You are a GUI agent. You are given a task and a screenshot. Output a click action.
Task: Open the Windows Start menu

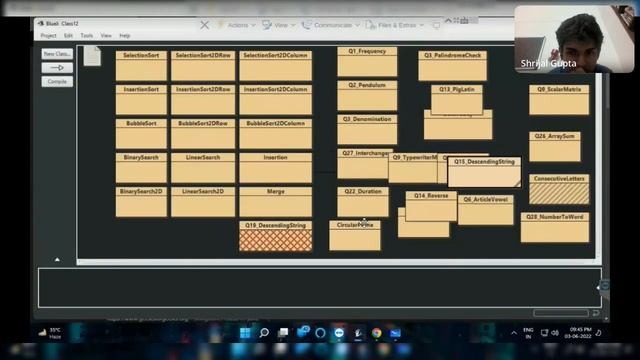pyautogui.click(x=245, y=333)
